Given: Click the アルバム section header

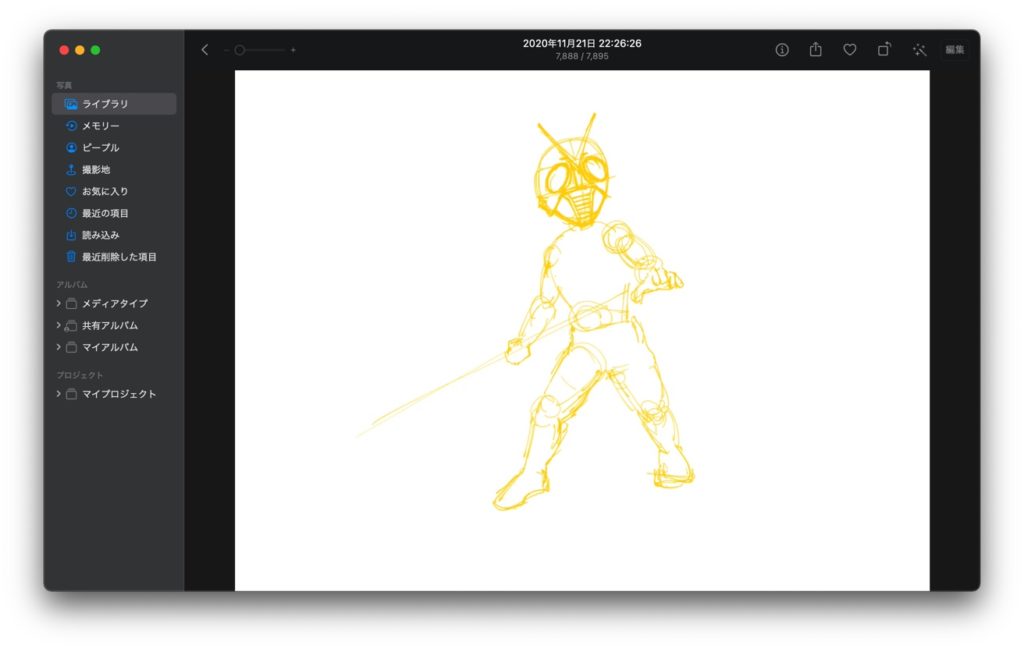Looking at the screenshot, I should pyautogui.click(x=72, y=285).
